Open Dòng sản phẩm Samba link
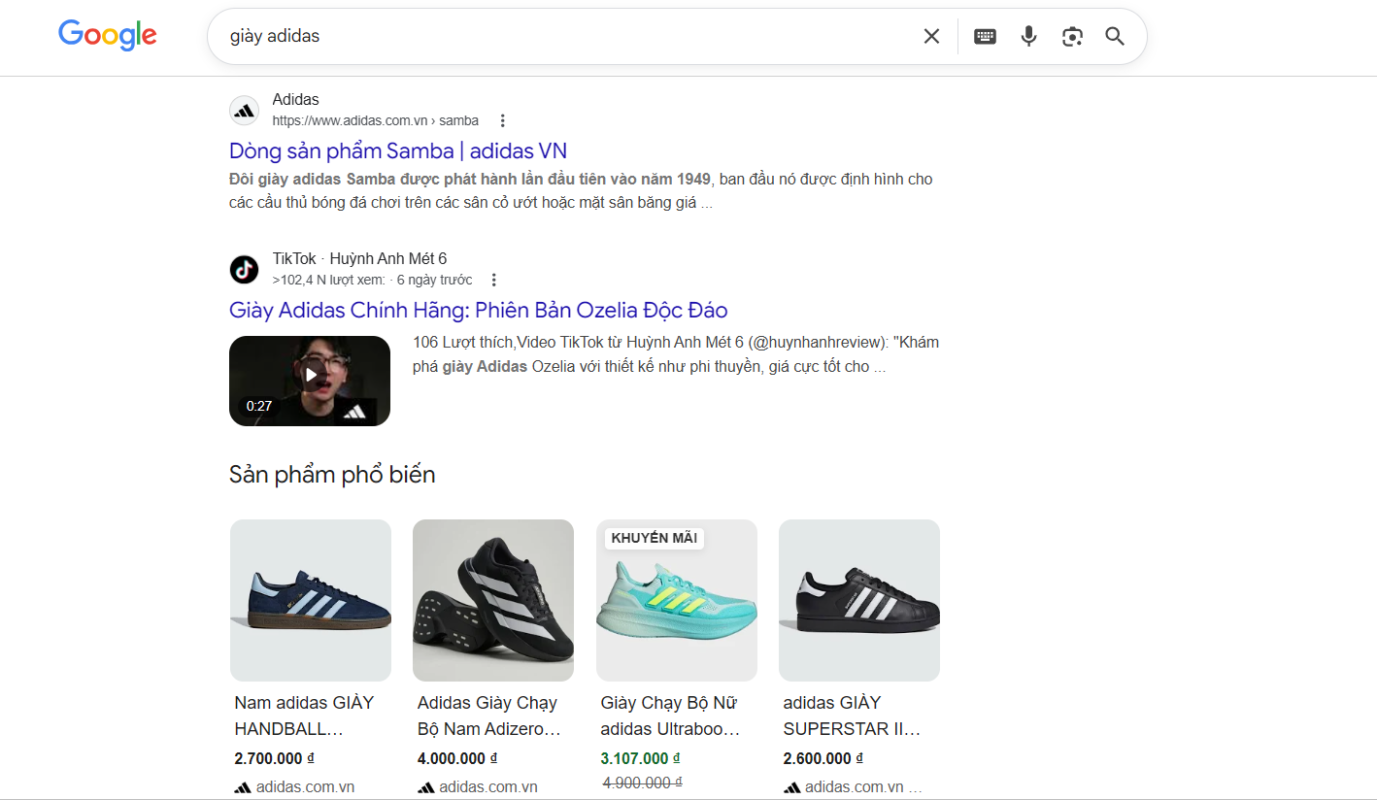The image size is (1377, 800). [397, 151]
